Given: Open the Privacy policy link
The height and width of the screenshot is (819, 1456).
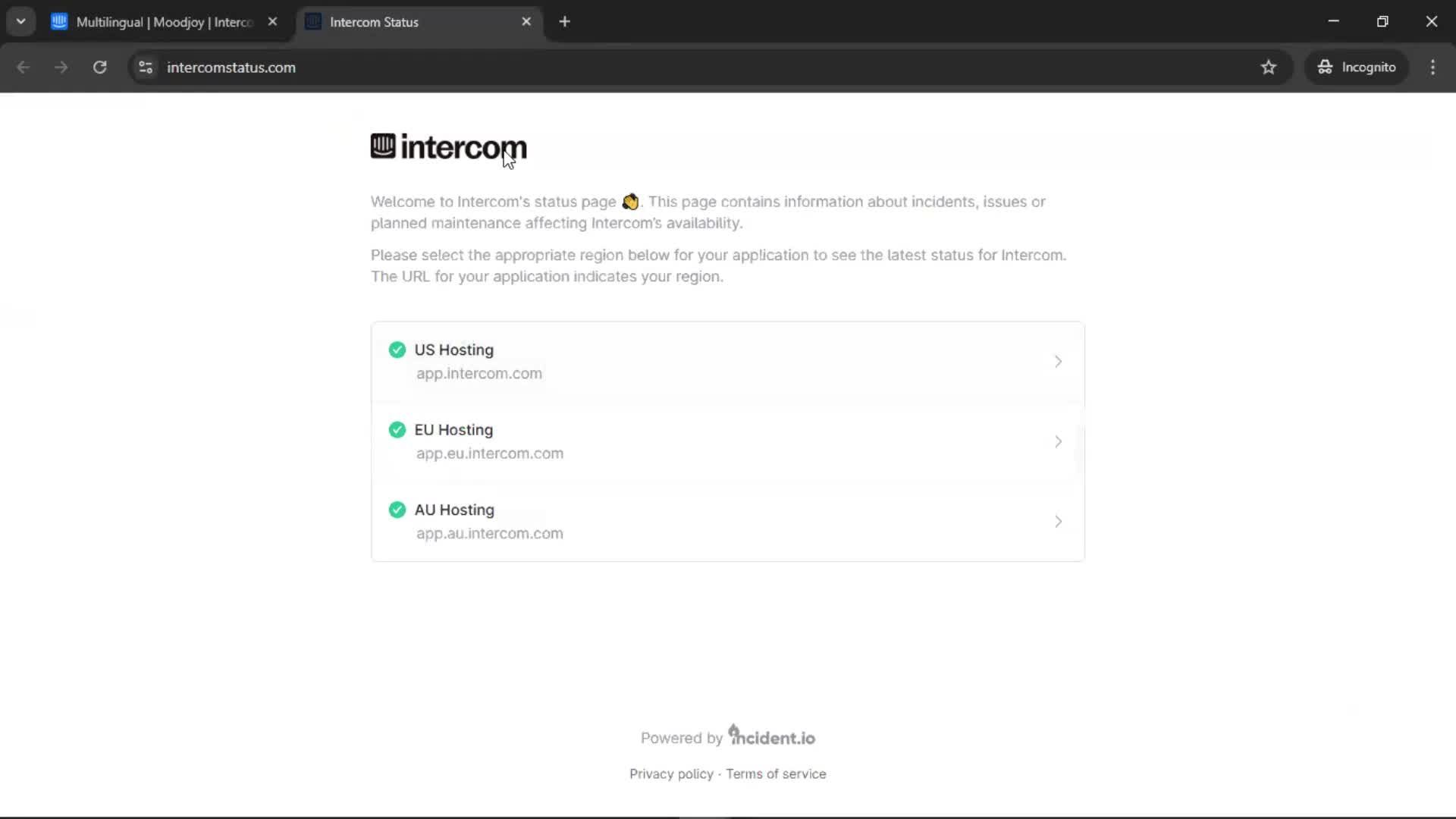Looking at the screenshot, I should (671, 774).
